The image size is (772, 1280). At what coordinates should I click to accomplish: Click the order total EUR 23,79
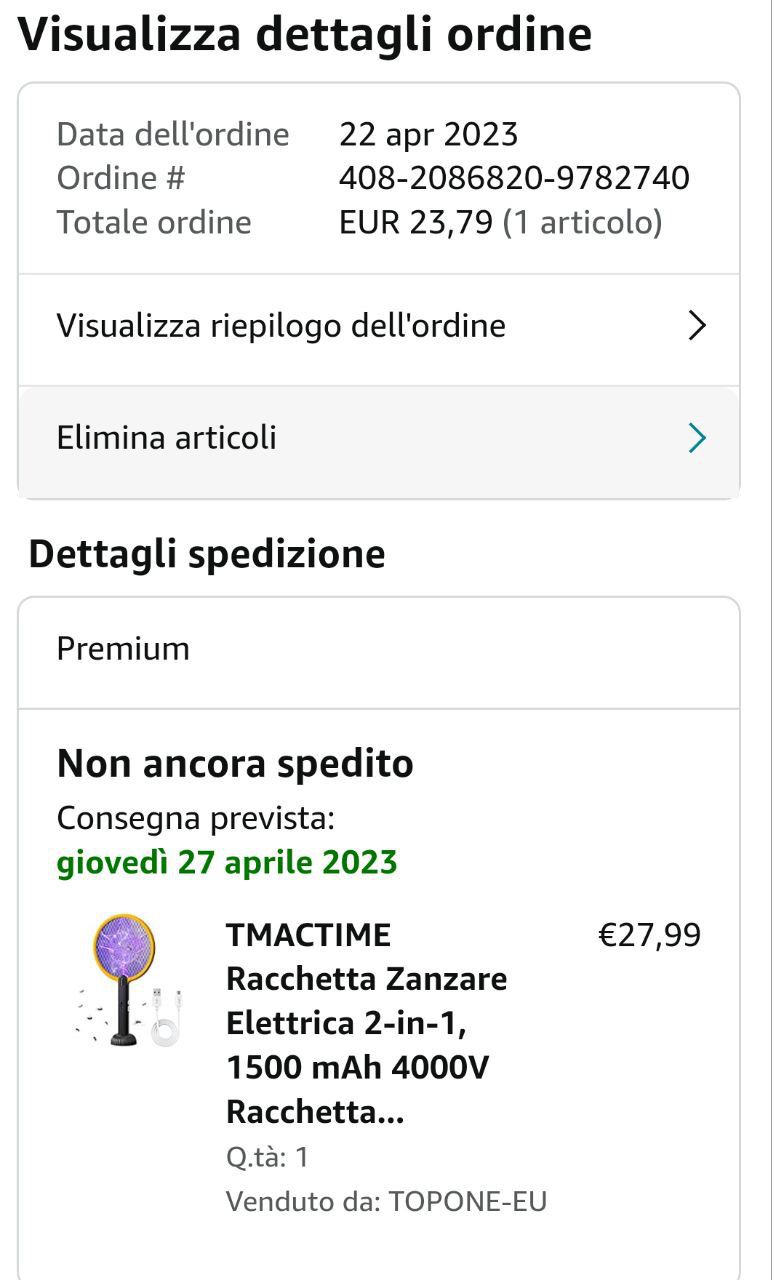pos(416,222)
